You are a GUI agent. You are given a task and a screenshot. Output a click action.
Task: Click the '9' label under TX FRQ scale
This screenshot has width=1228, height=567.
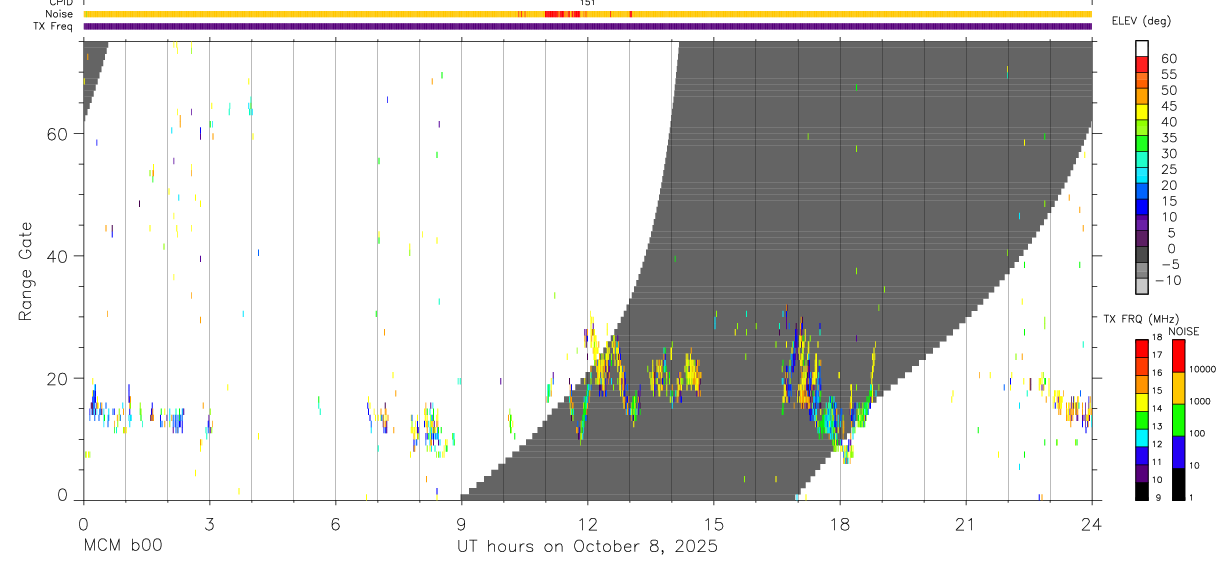click(x=1157, y=497)
